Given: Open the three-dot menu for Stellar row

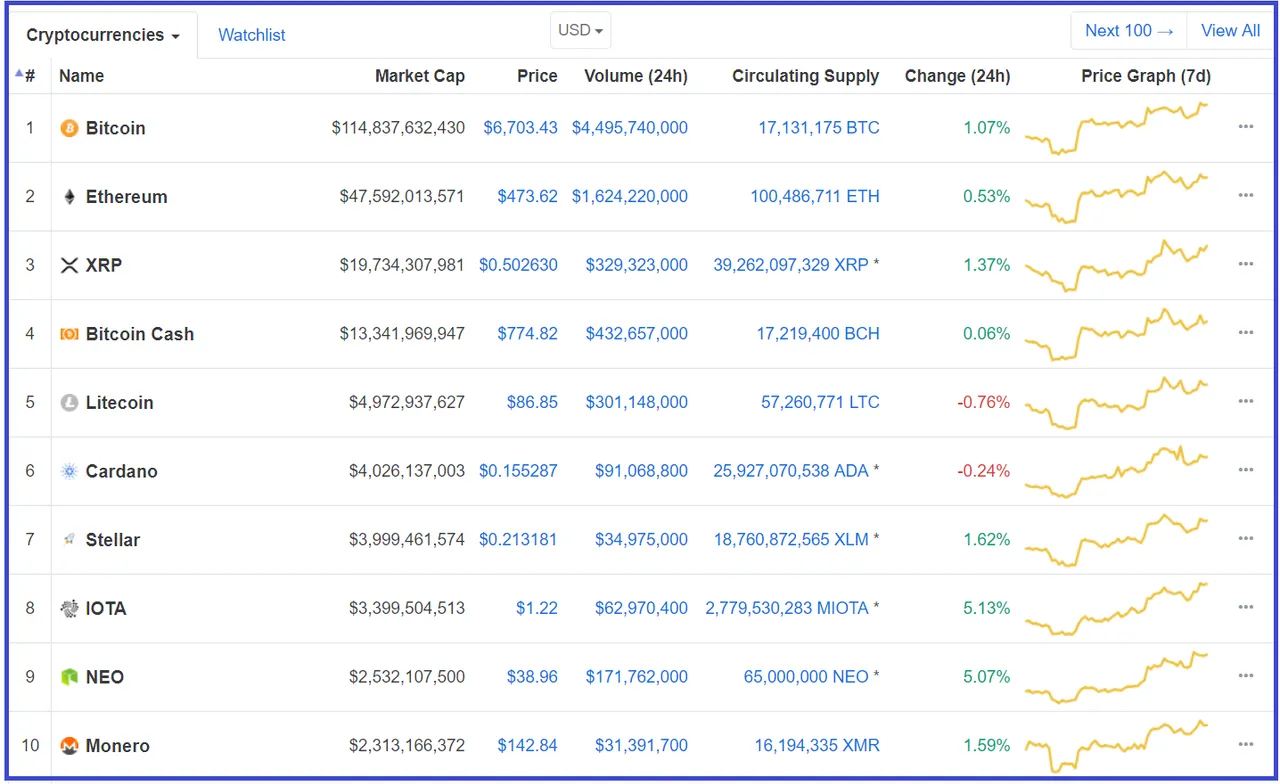Looking at the screenshot, I should coord(1246,538).
